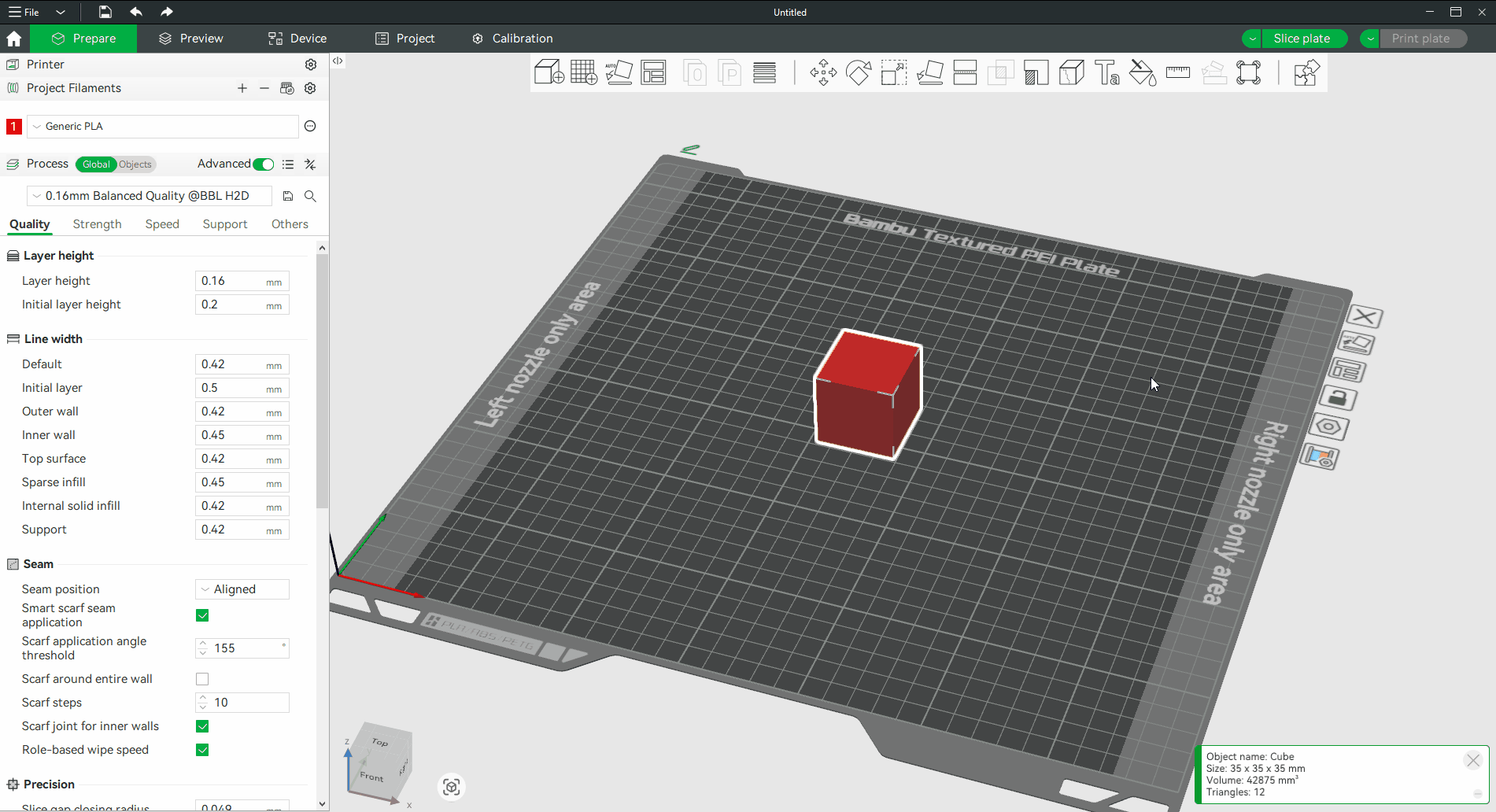Click the Slice plate button
Viewport: 1496px width, 812px height.
coord(1302,39)
